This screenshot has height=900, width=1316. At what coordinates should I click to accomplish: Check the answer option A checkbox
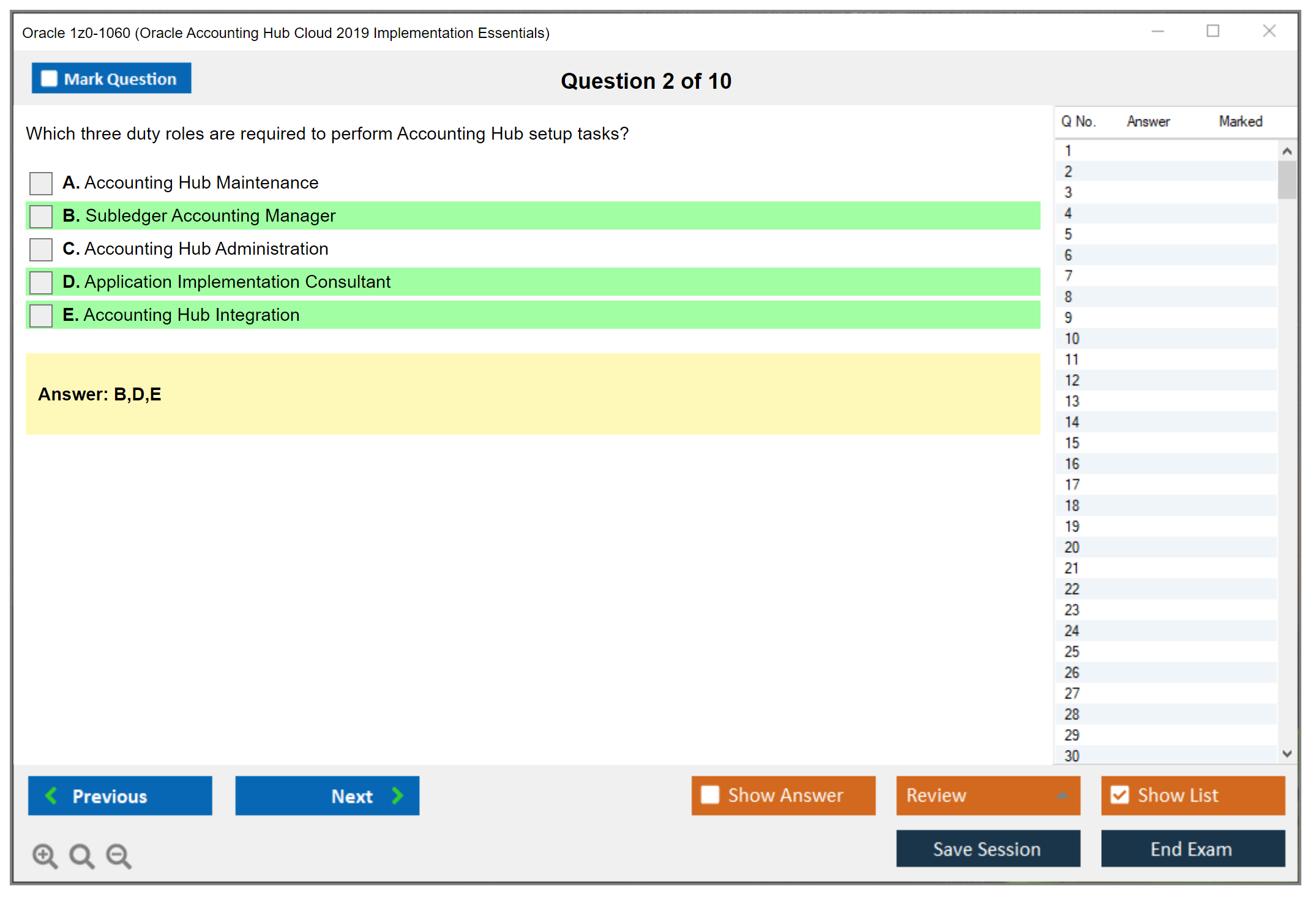pyautogui.click(x=40, y=183)
